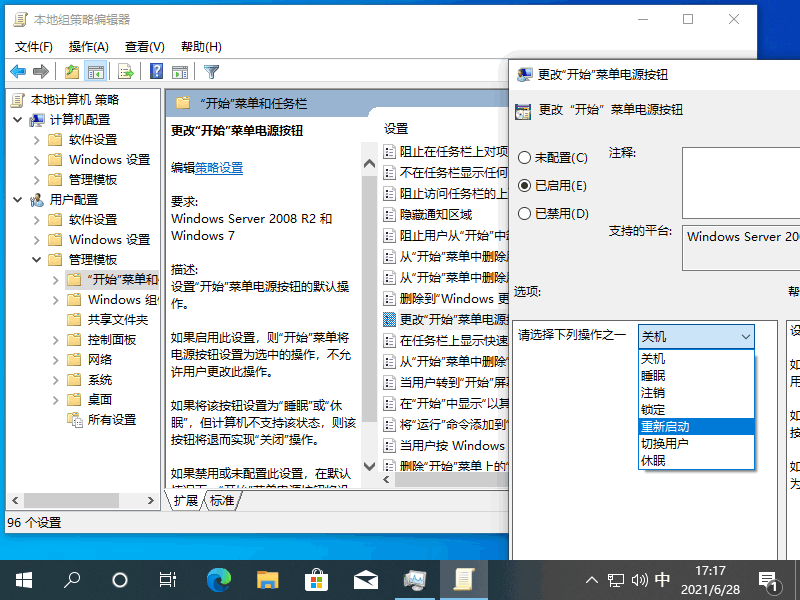
Task: Click the performance monitor taskbar icon
Action: click(415, 580)
